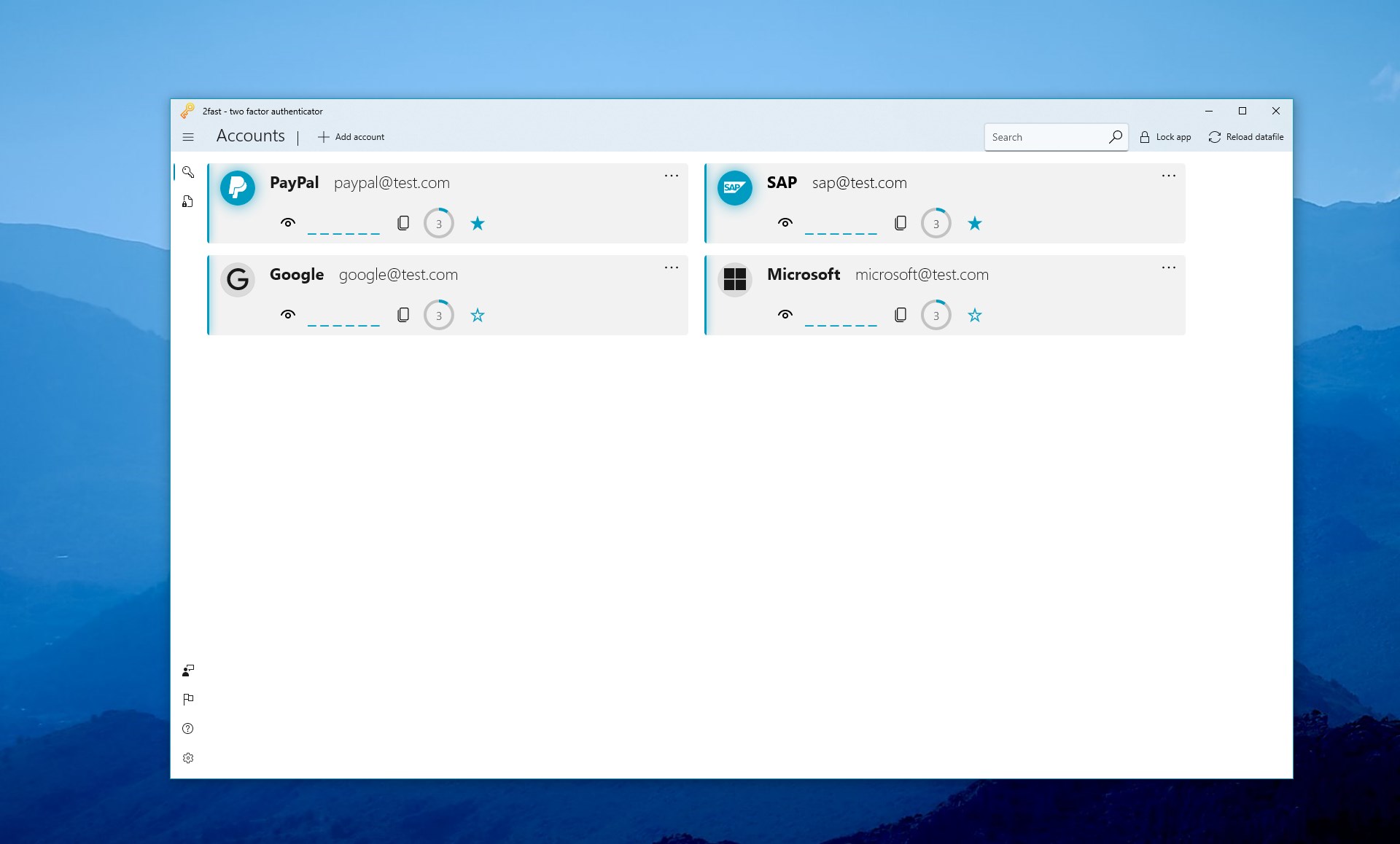This screenshot has width=1400, height=844.
Task: Open the what's new flag icon
Action: tap(188, 699)
